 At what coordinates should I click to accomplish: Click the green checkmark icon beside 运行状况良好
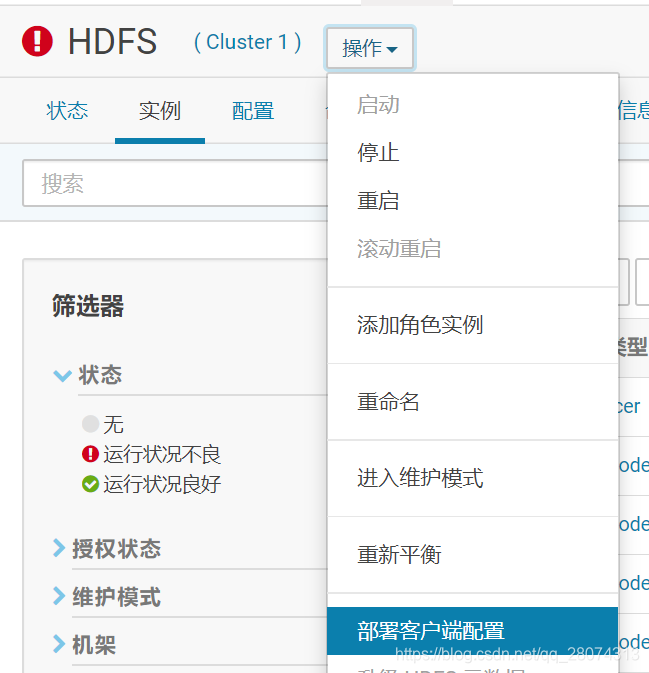pos(91,484)
